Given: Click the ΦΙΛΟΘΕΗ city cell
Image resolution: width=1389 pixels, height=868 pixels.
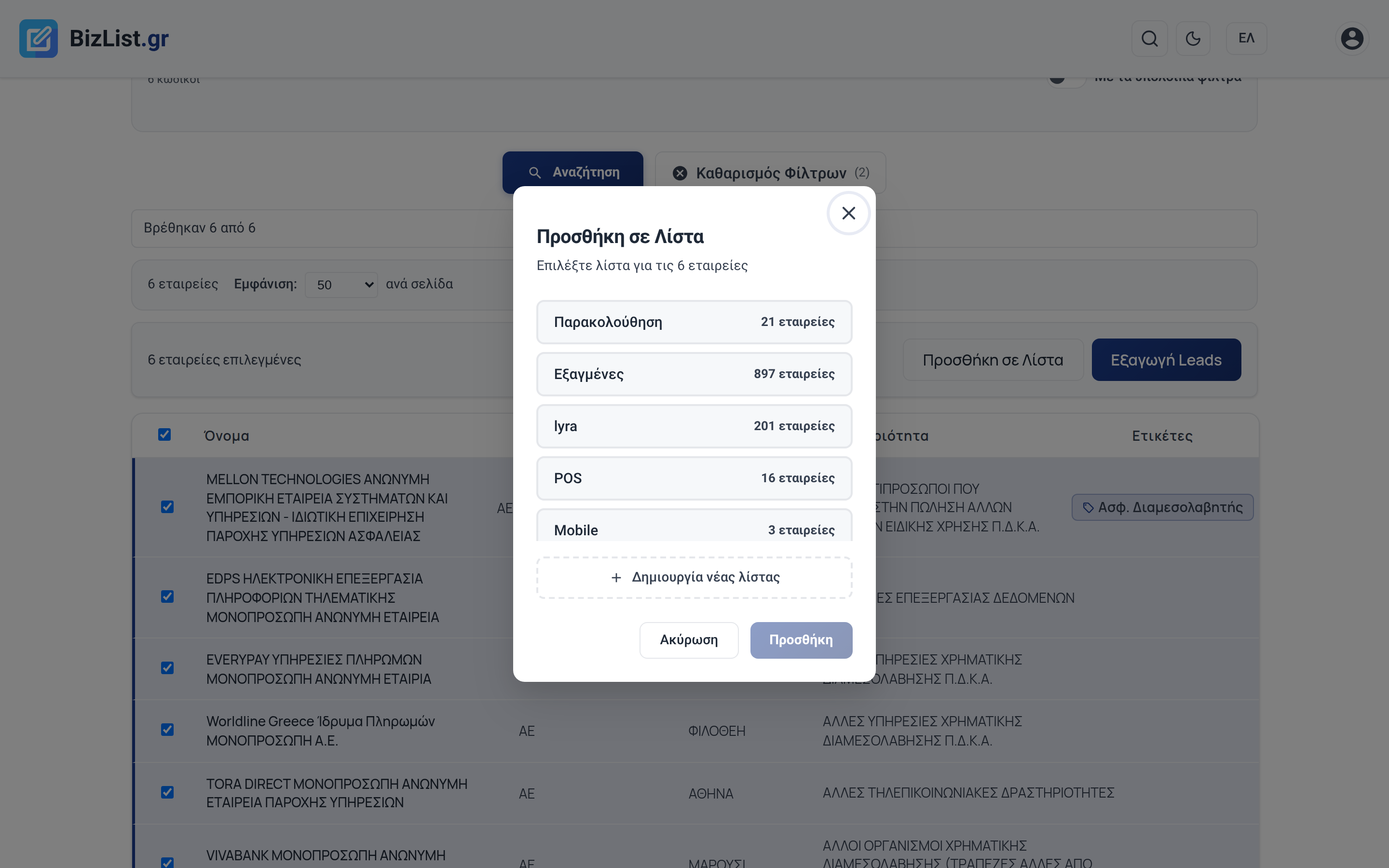Looking at the screenshot, I should pyautogui.click(x=716, y=731).
